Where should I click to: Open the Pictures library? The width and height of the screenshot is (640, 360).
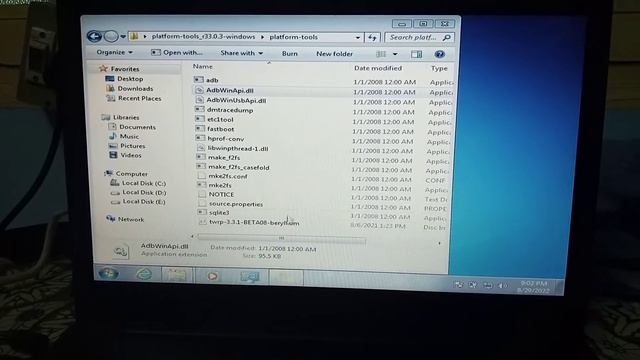click(127, 146)
